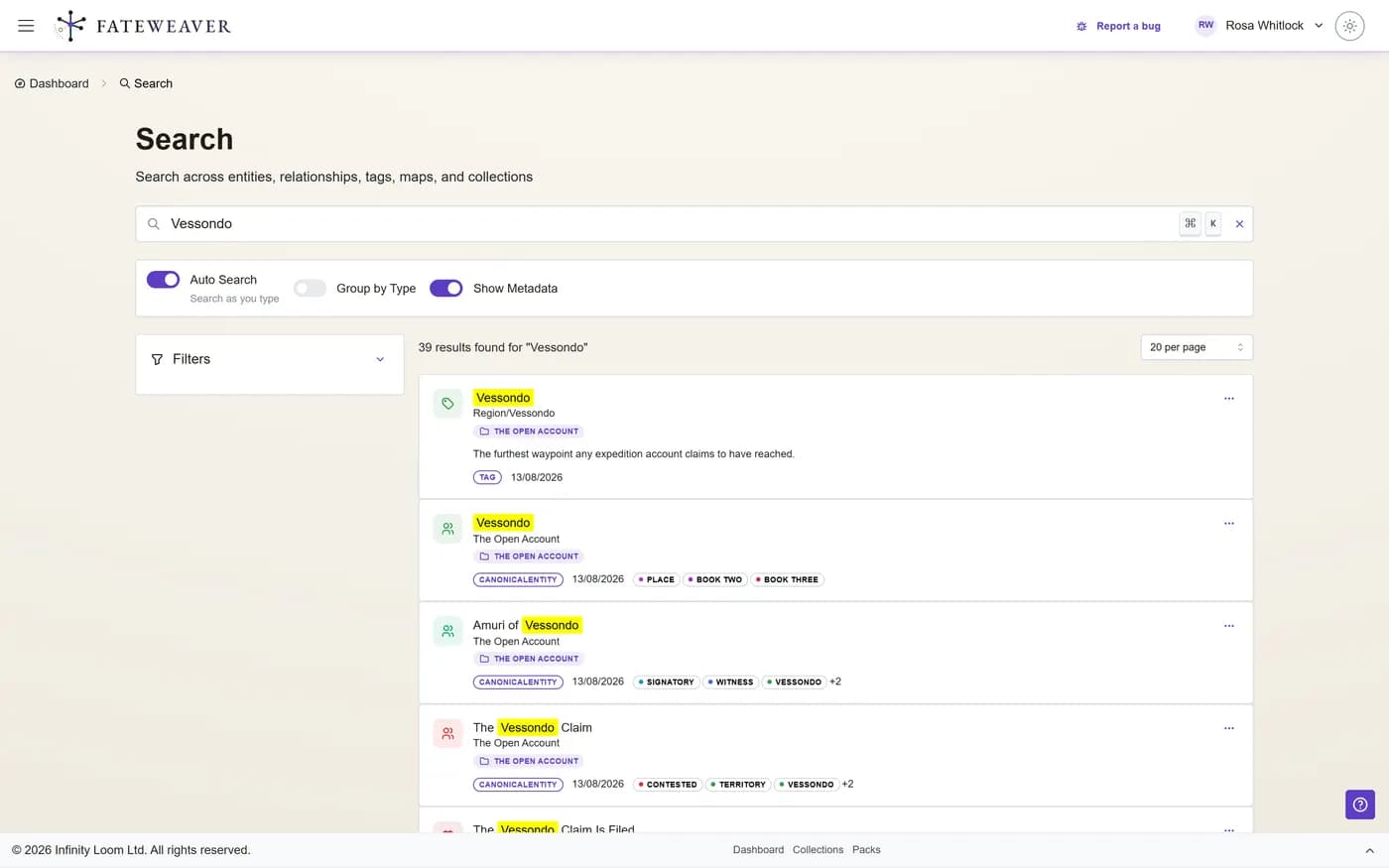
Task: Click the K key shortcut badge
Action: pos(1212,223)
